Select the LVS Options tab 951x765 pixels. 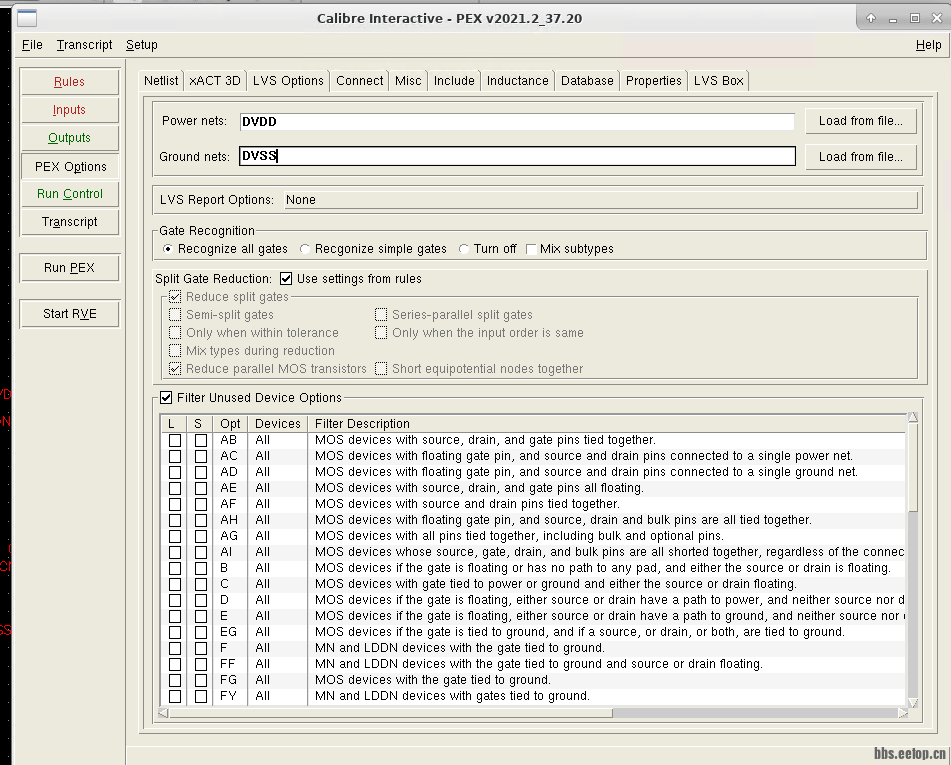(x=288, y=81)
